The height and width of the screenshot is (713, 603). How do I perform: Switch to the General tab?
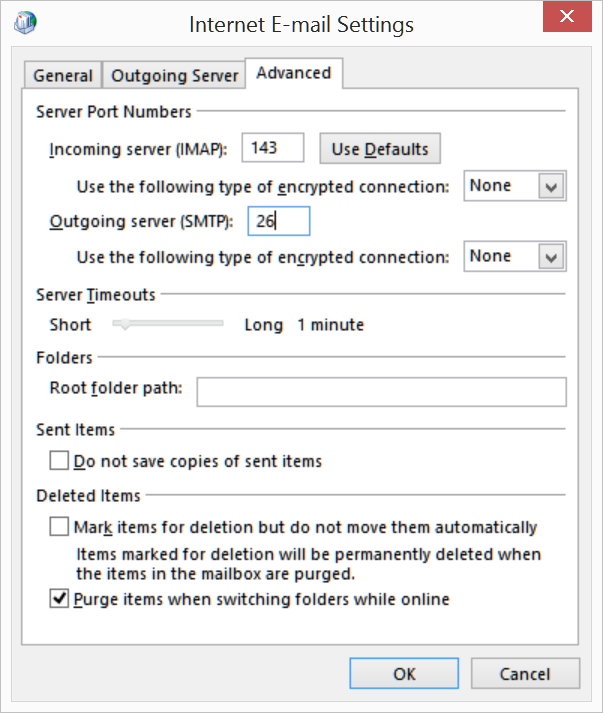63,76
